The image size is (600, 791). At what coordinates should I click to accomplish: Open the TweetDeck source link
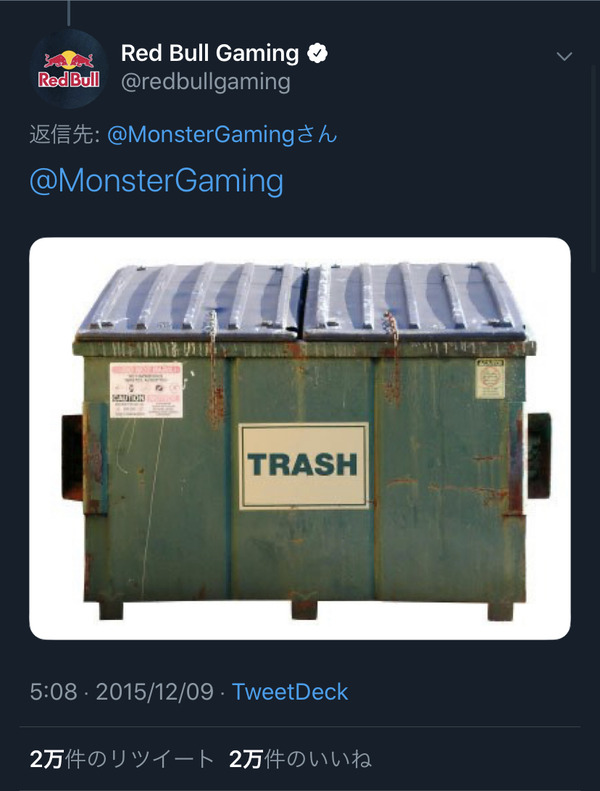pos(290,692)
